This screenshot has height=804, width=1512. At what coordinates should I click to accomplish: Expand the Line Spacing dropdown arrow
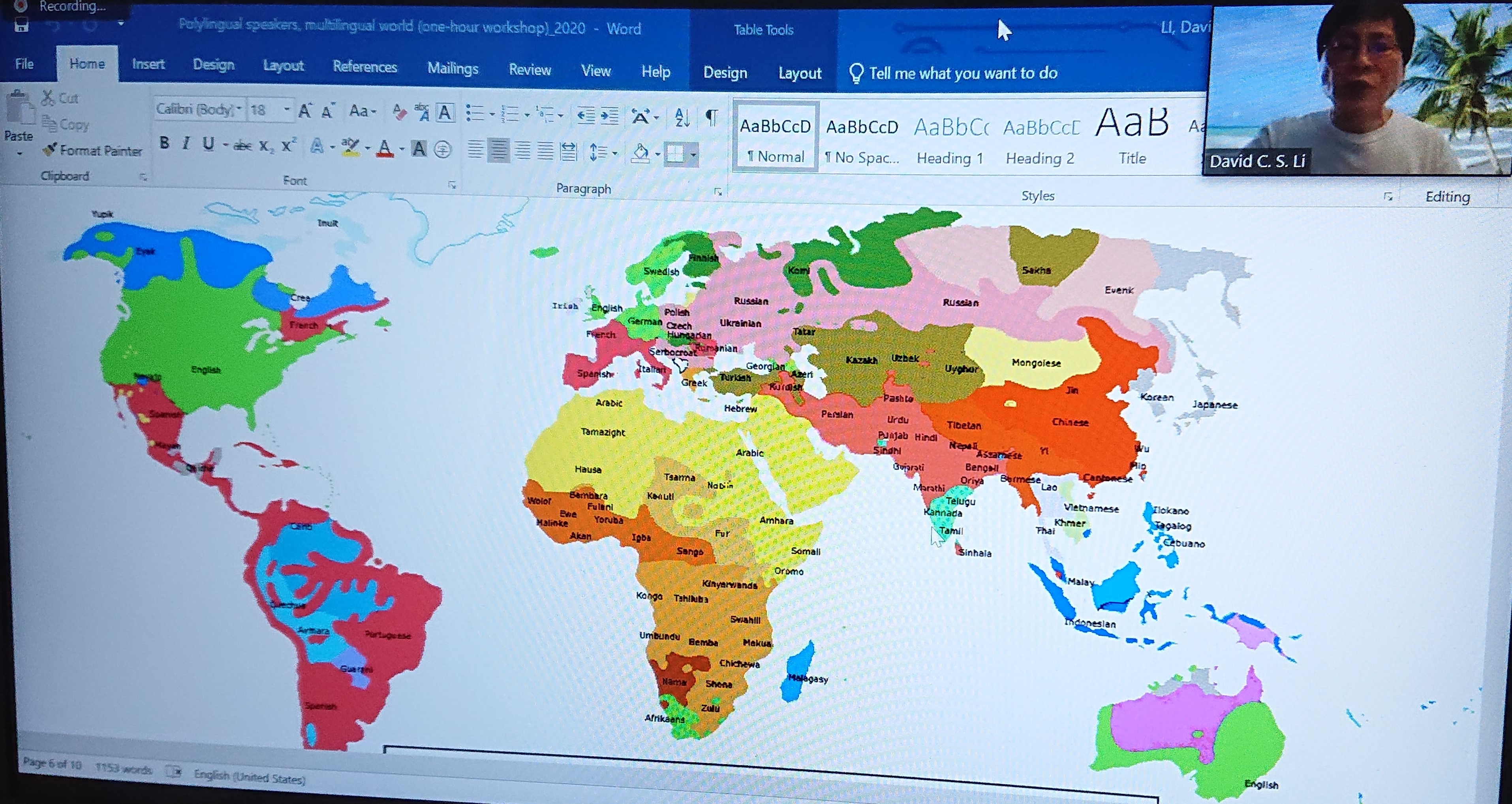click(x=615, y=153)
